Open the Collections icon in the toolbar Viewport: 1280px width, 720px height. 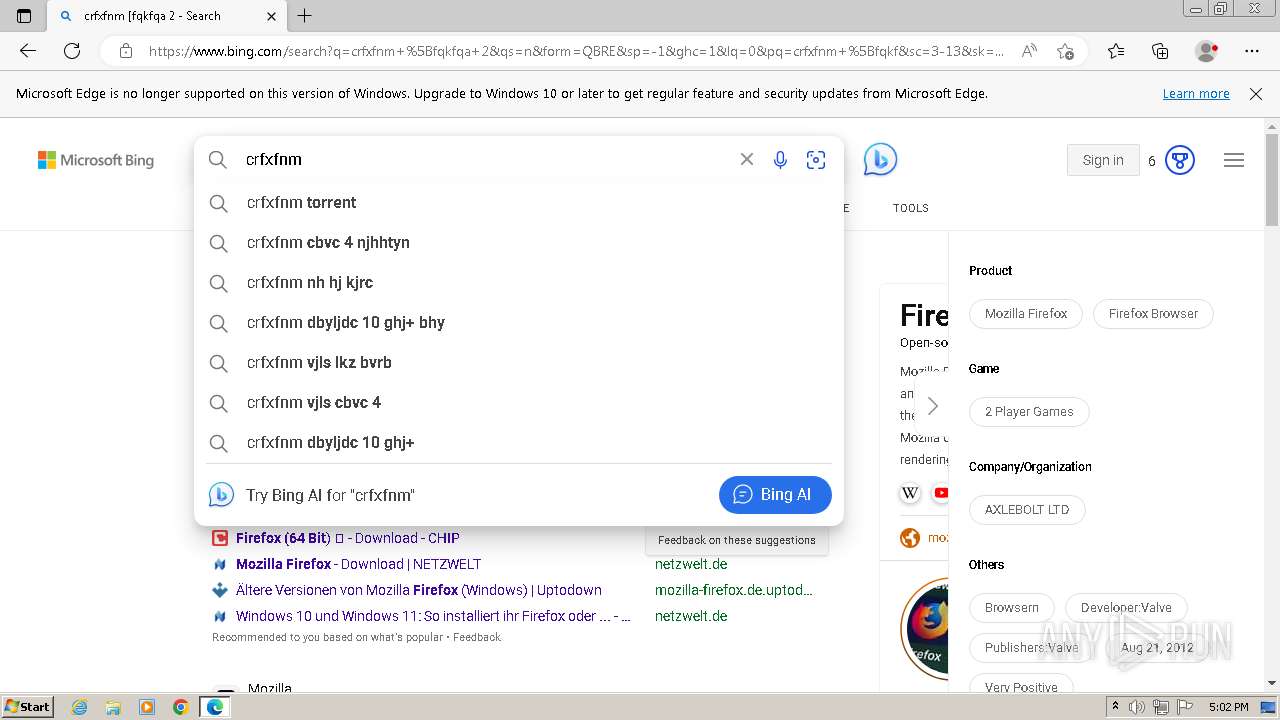(x=1160, y=51)
